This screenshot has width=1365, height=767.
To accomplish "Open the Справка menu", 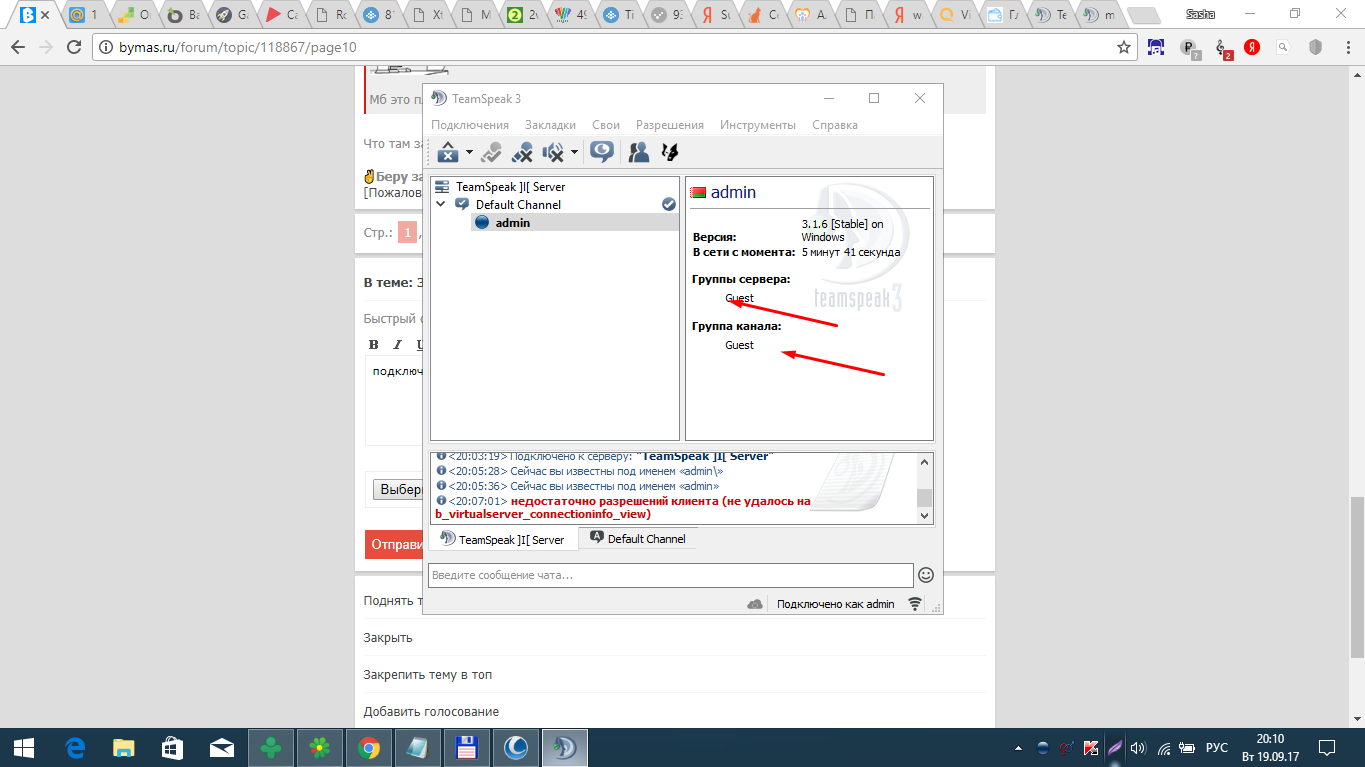I will tap(835, 125).
